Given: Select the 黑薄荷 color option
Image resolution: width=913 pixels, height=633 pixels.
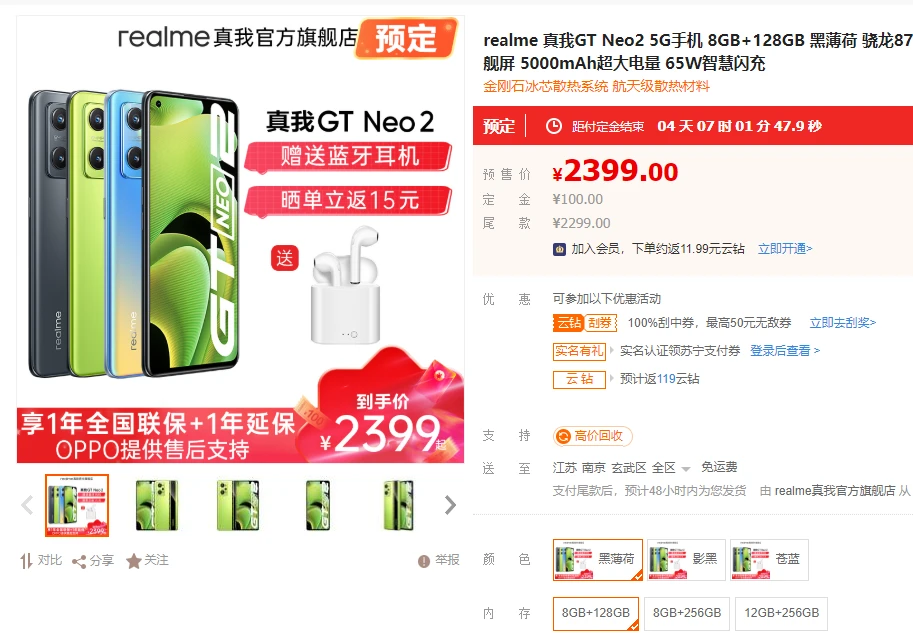Looking at the screenshot, I should coord(597,560).
